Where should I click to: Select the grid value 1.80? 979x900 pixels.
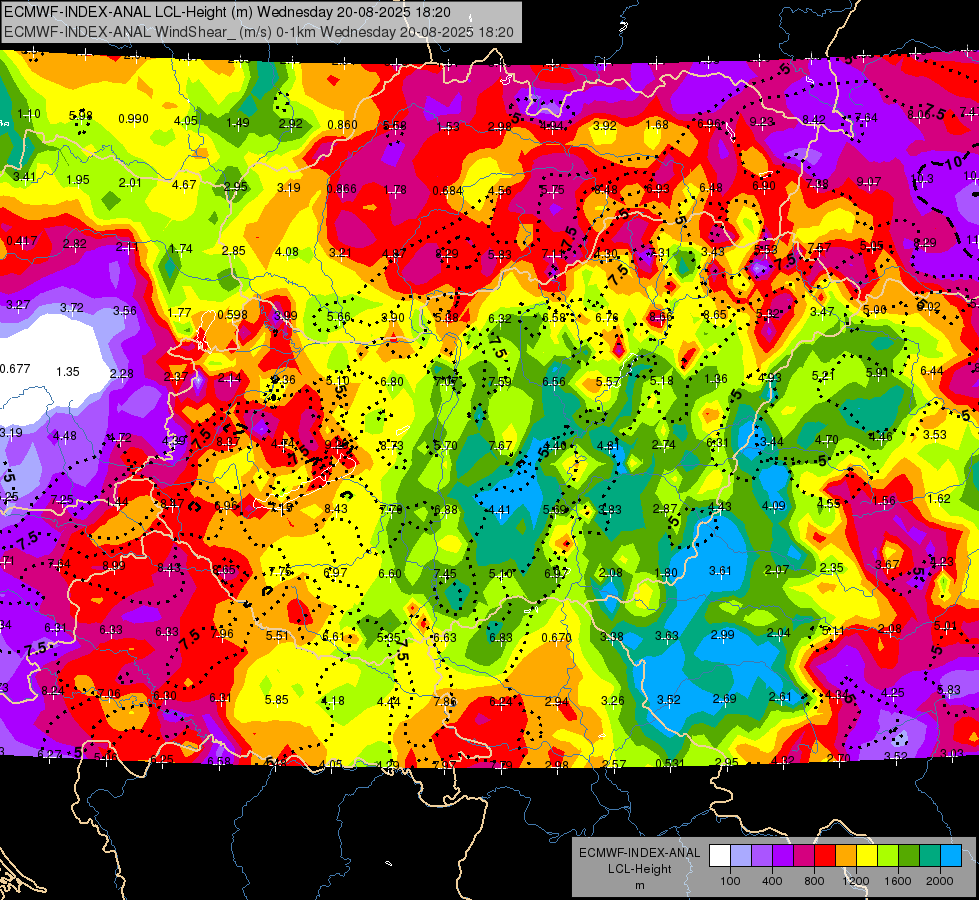(666, 572)
